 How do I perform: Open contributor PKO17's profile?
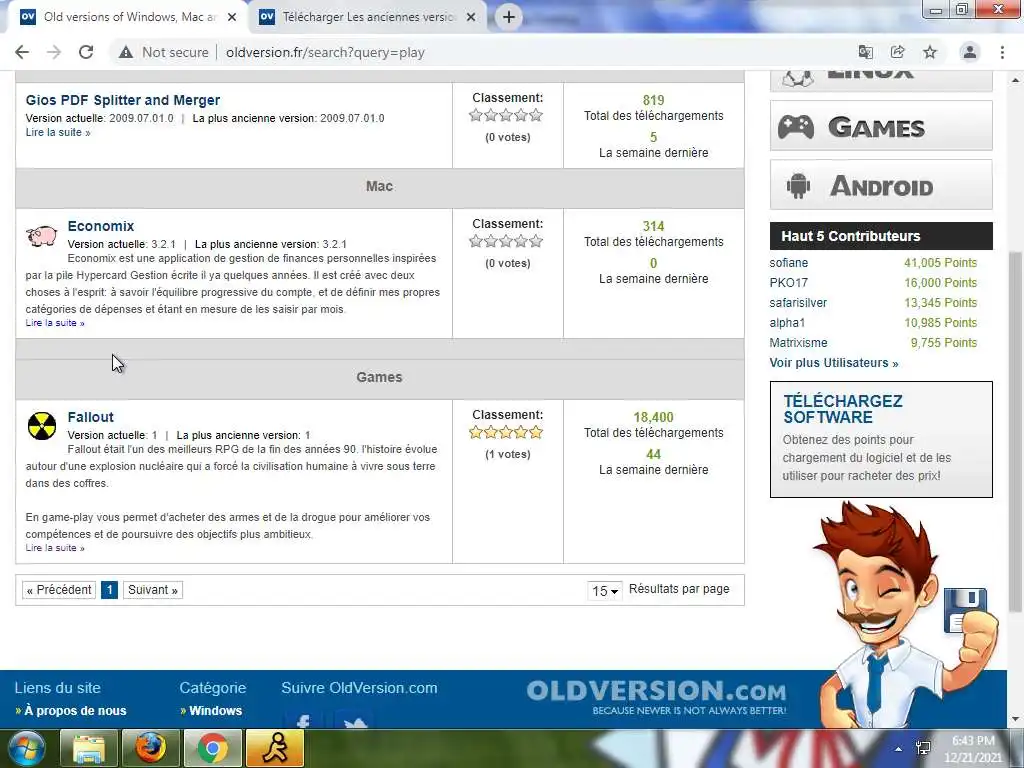(x=789, y=283)
